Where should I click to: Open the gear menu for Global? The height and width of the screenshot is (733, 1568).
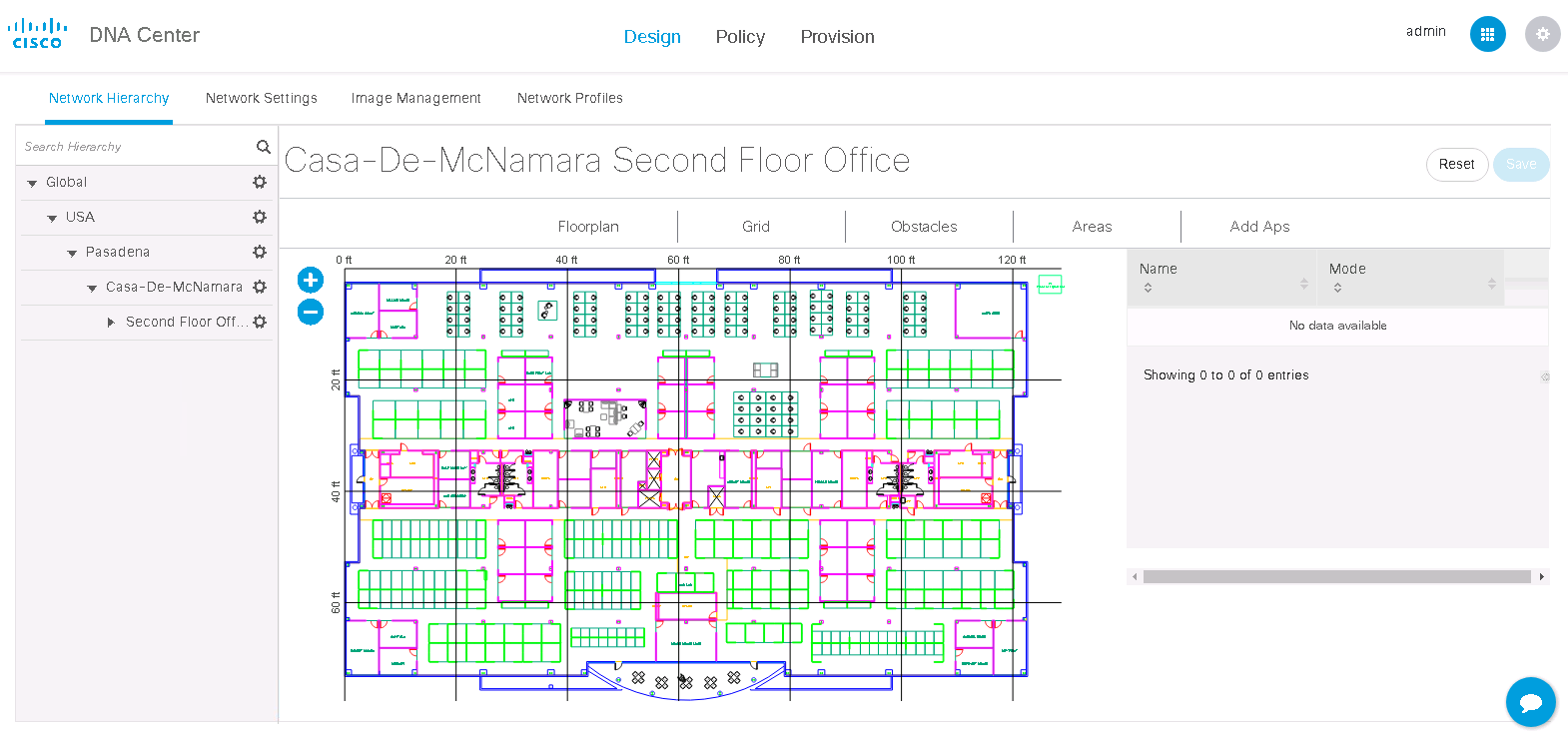[x=260, y=182]
